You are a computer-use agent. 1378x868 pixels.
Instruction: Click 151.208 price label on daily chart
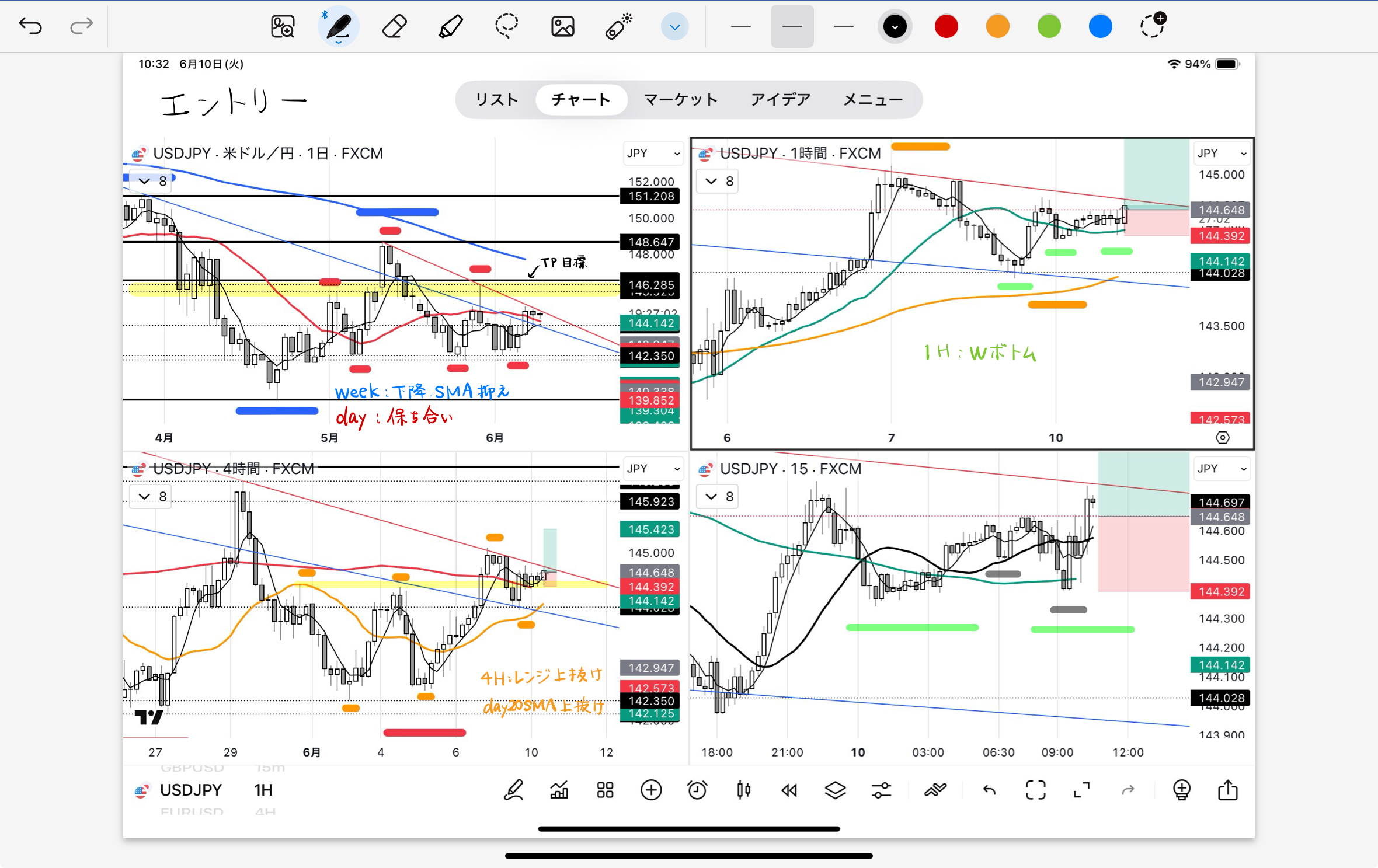(650, 196)
